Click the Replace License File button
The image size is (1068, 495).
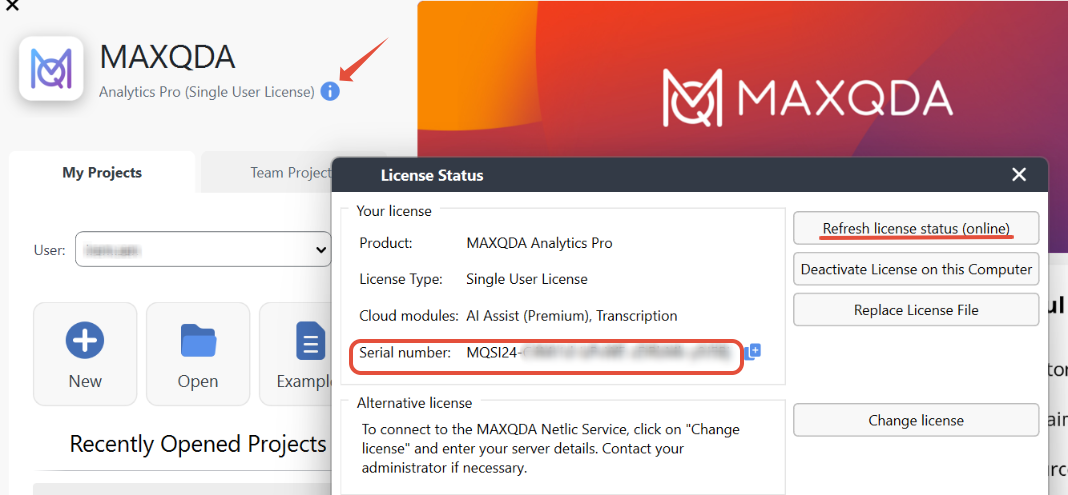click(916, 310)
